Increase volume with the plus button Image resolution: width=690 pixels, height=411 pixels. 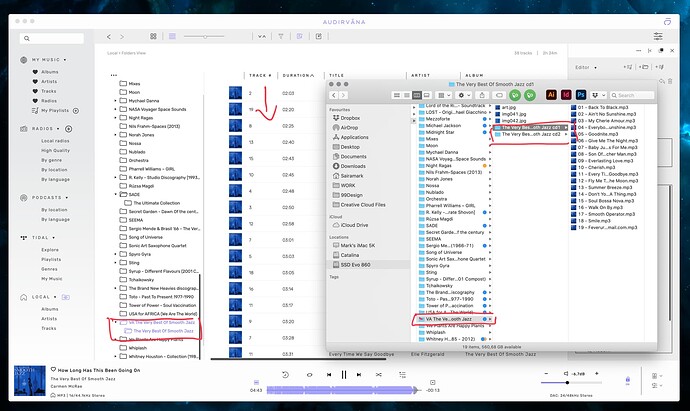[597, 374]
